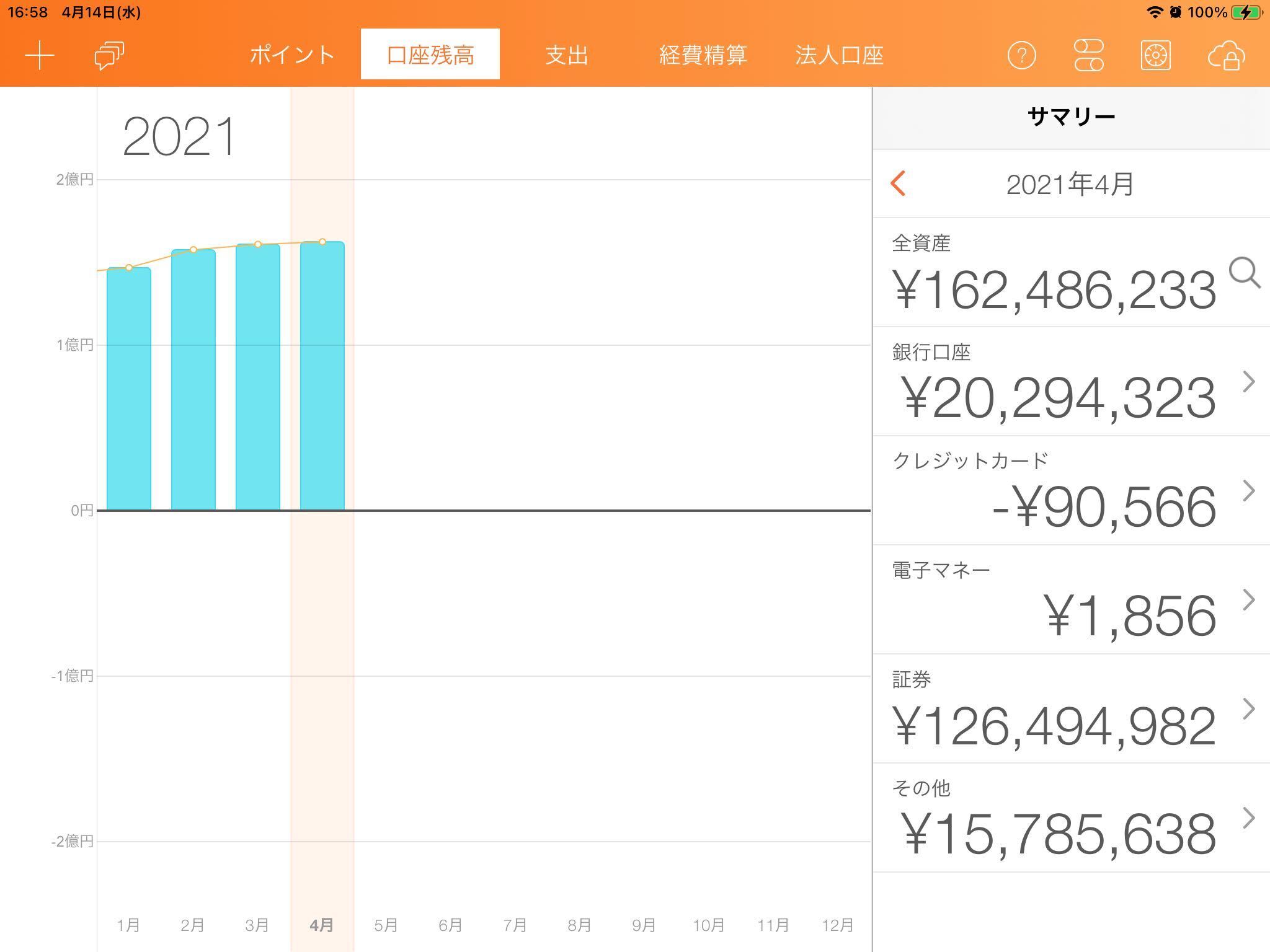Tap the 7月 month label
This screenshot has height=952, width=1270.
pos(515,925)
